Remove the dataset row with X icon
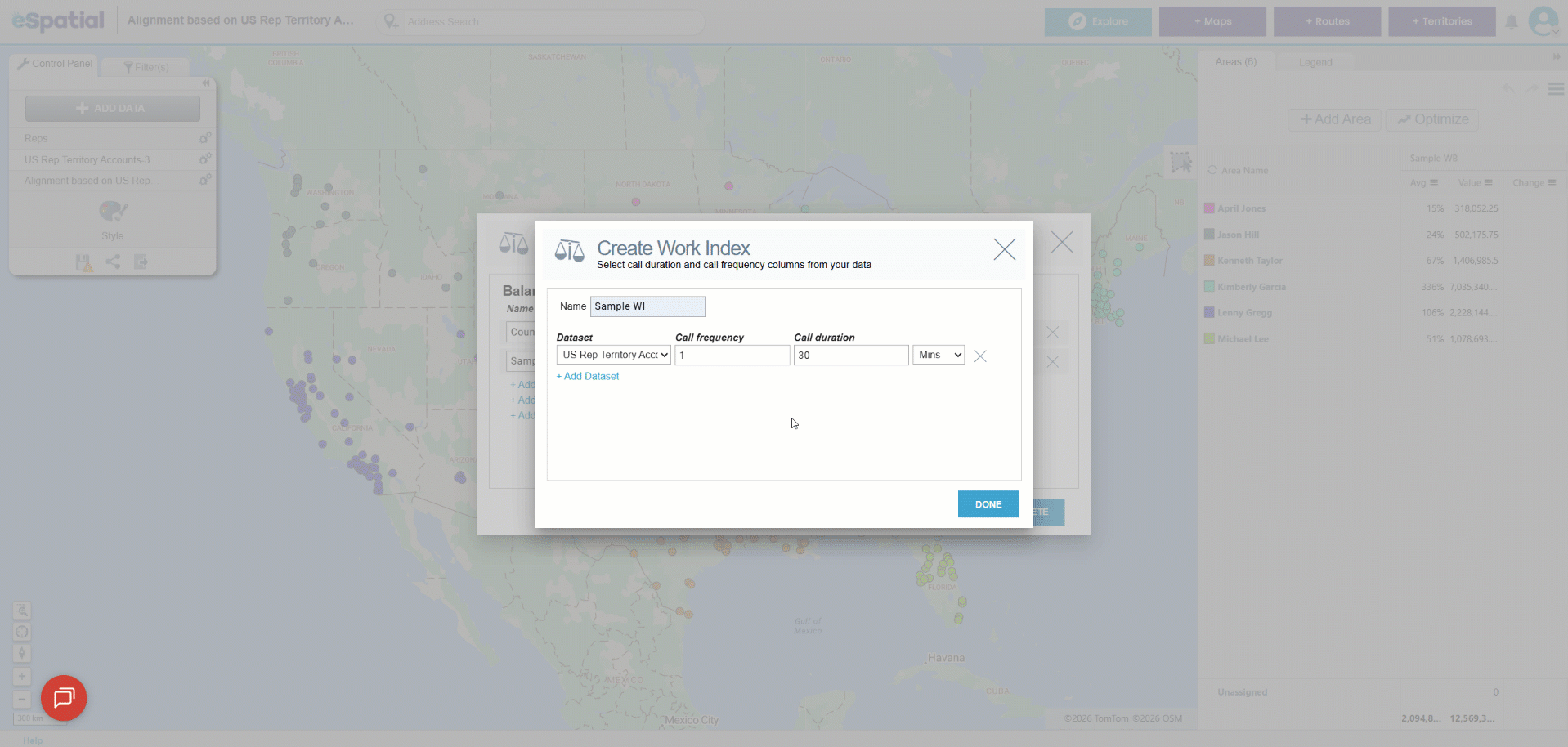The width and height of the screenshot is (1568, 747). [980, 356]
